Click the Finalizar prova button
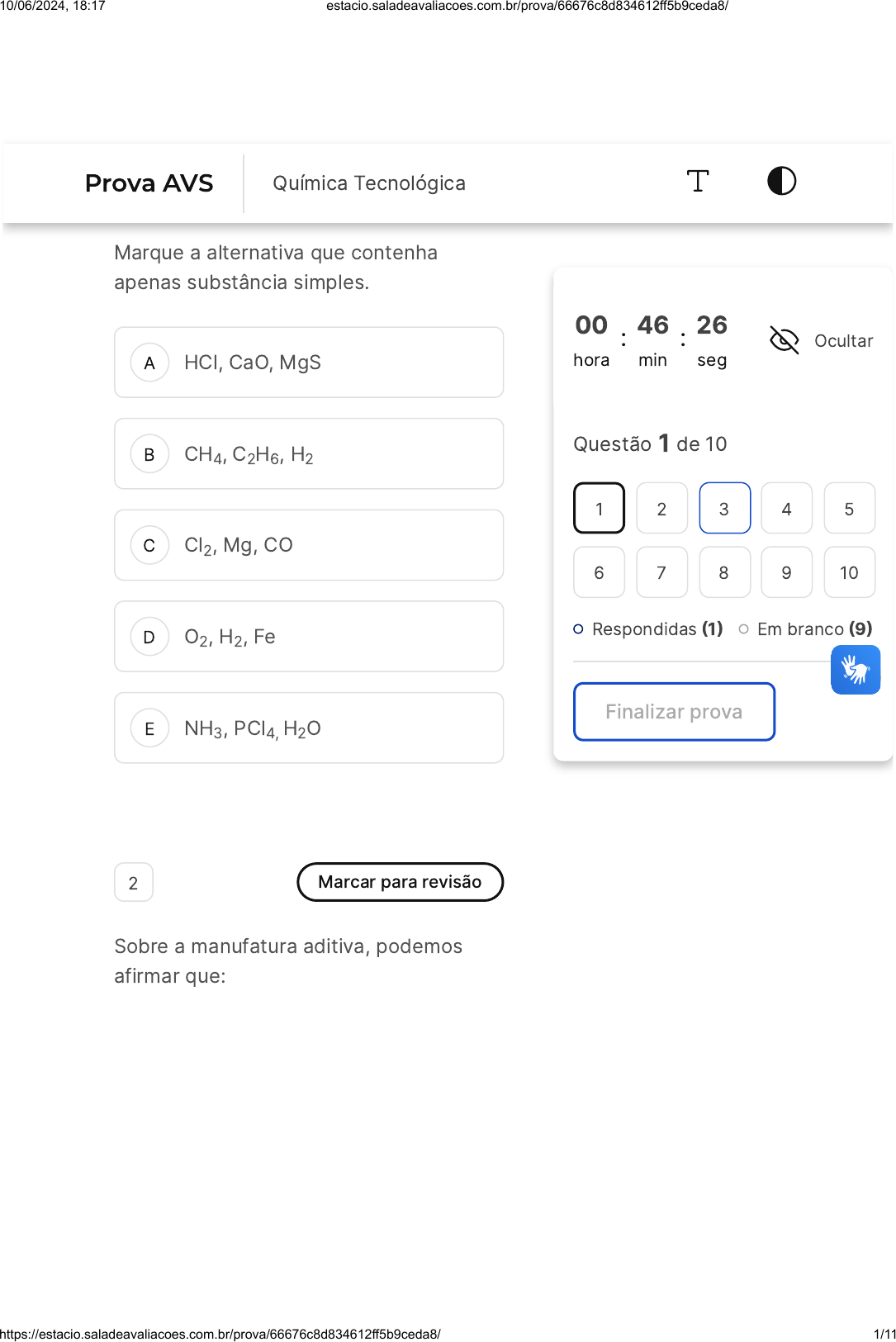 pos(674,712)
